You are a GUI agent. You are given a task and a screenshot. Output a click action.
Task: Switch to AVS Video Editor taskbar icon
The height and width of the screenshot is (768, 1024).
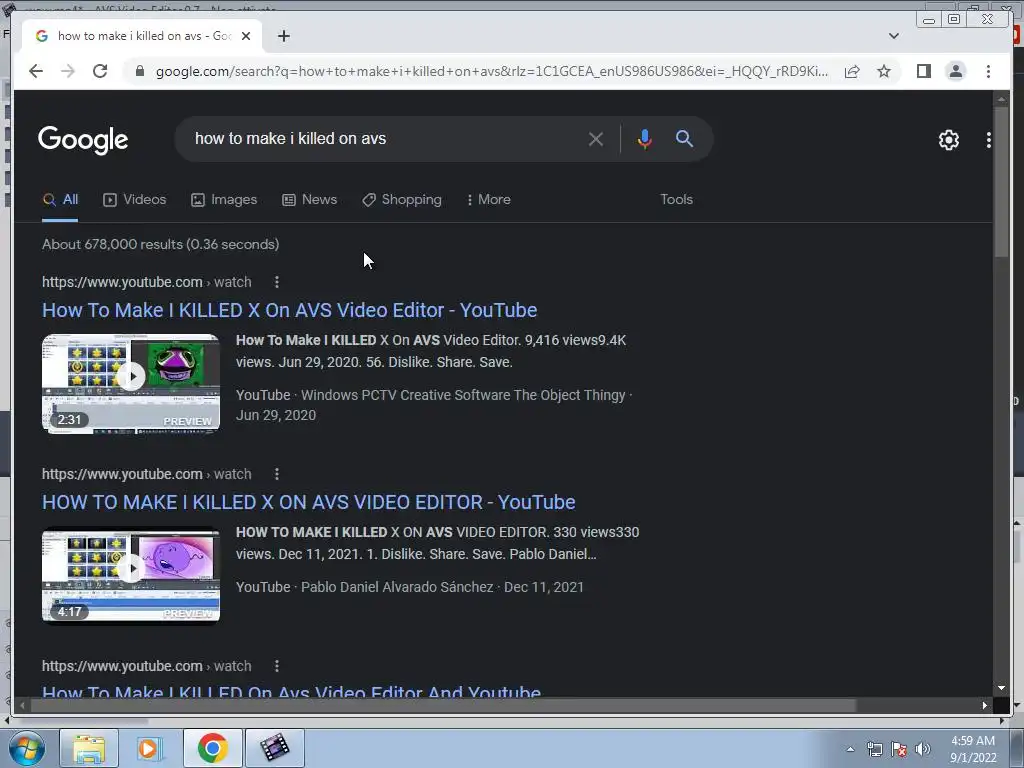(x=275, y=748)
